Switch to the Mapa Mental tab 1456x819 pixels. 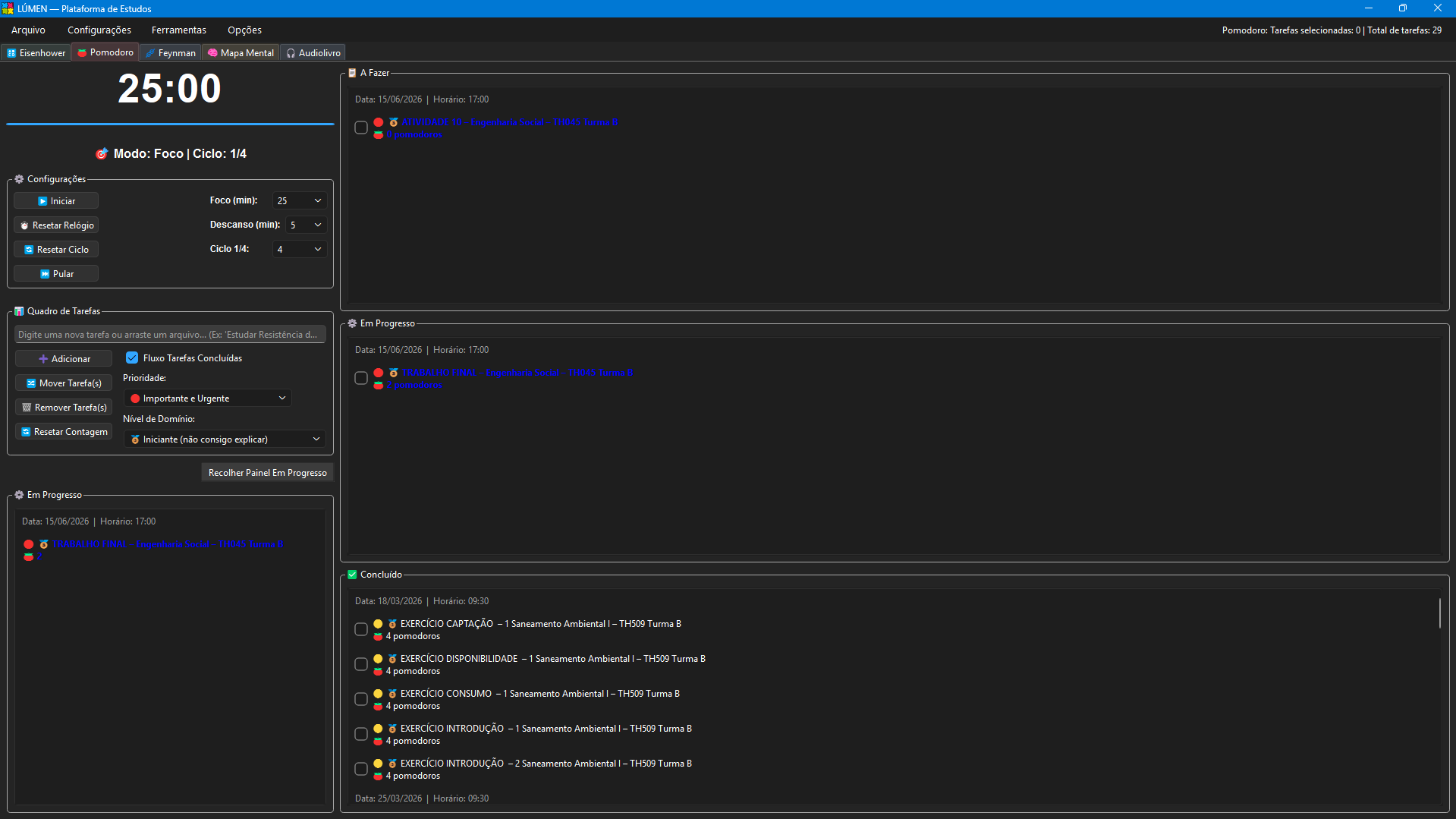[x=241, y=53]
